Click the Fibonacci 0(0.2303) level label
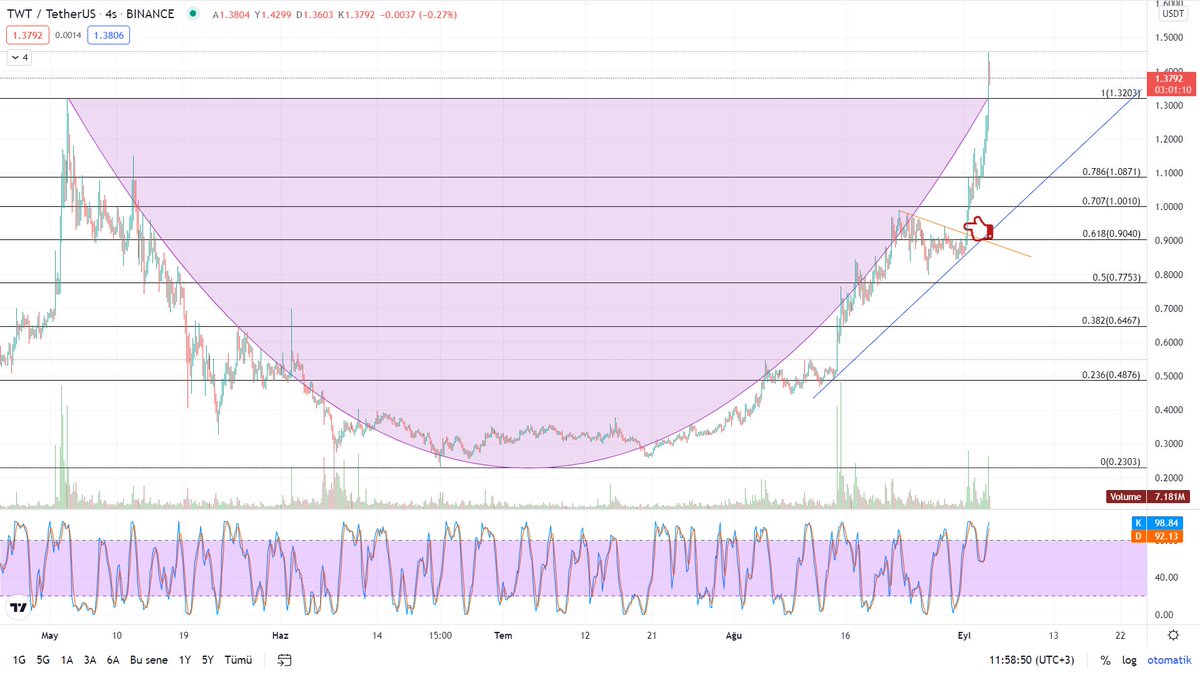This screenshot has width=1200, height=675. click(x=1121, y=462)
